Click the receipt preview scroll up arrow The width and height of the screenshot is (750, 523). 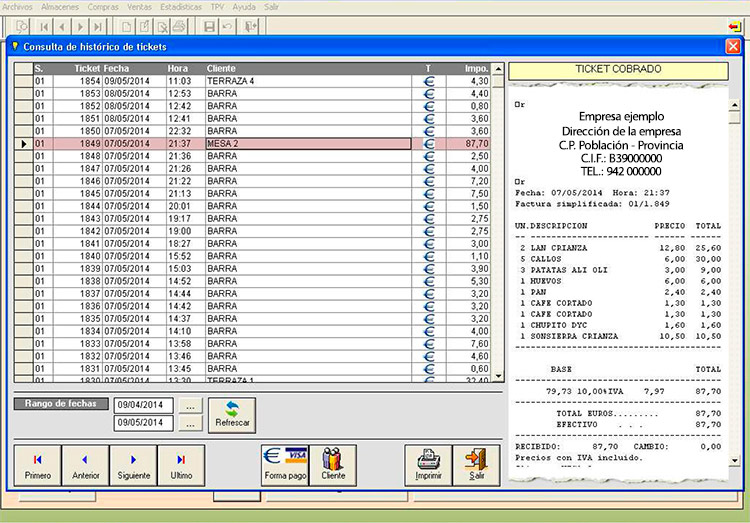click(x=735, y=105)
